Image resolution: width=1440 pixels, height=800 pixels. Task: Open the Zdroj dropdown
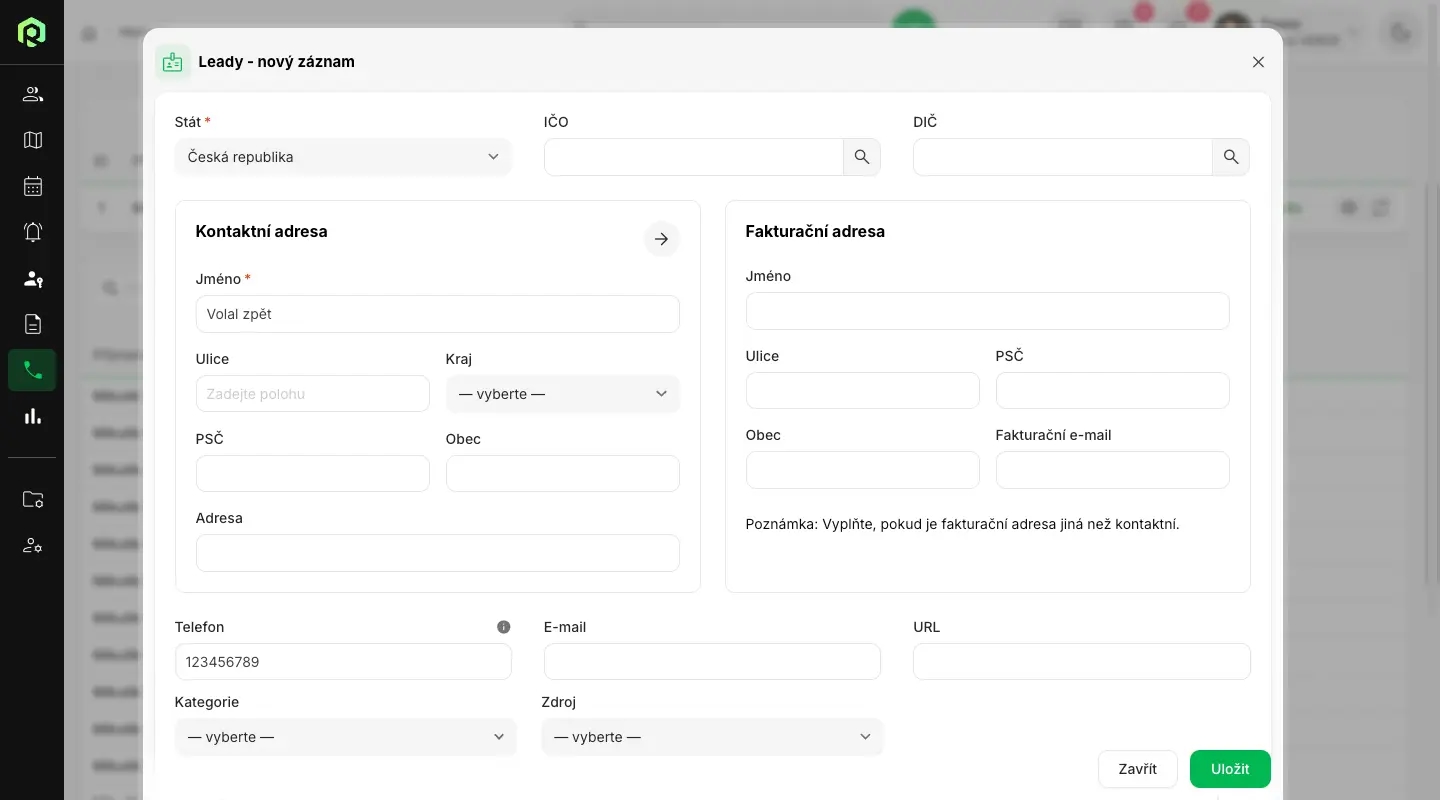pos(712,737)
